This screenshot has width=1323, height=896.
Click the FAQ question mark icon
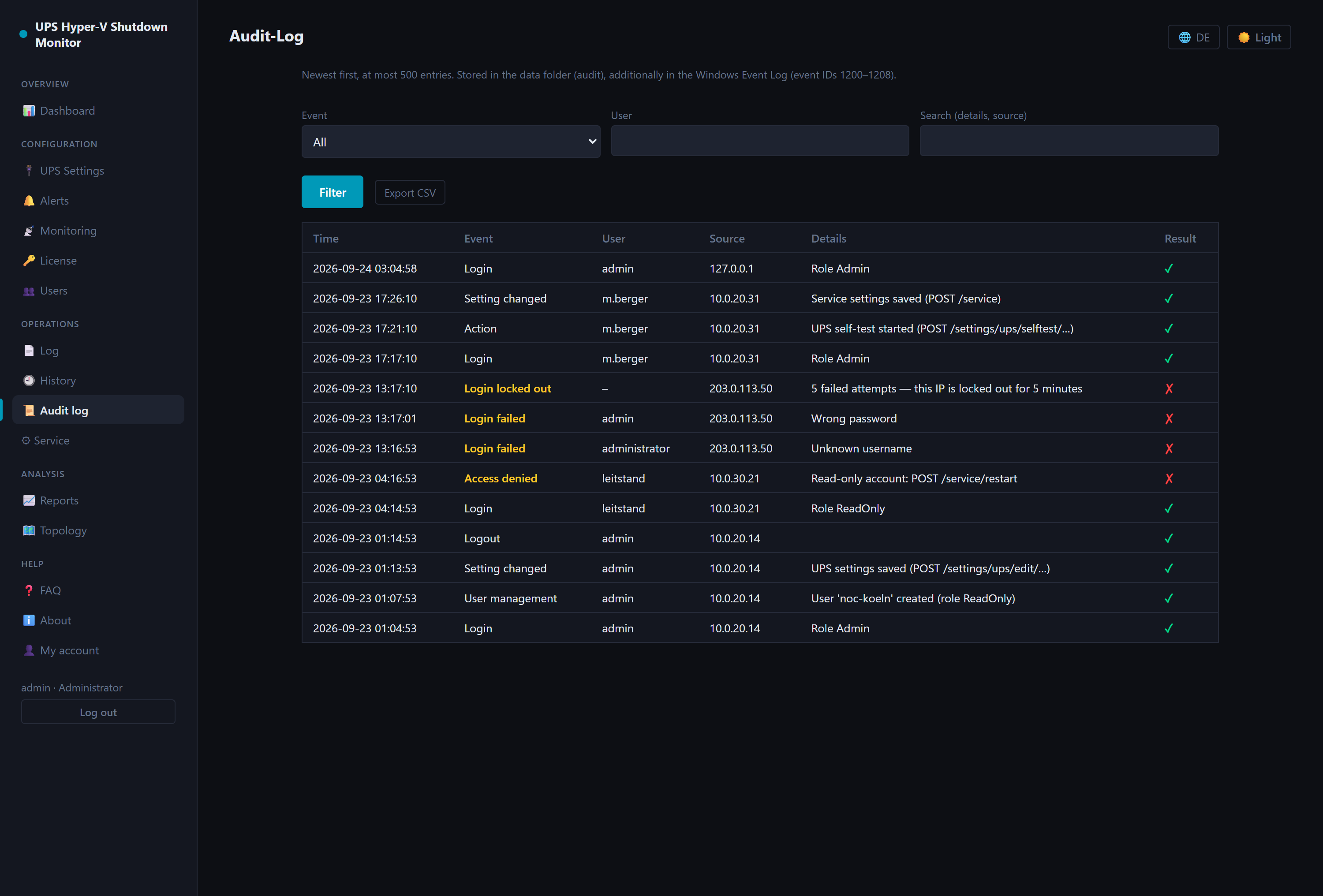[x=29, y=590]
